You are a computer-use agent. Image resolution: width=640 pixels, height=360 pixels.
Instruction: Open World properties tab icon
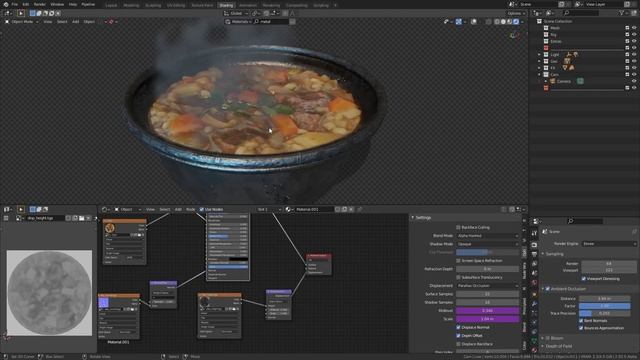pos(534,283)
